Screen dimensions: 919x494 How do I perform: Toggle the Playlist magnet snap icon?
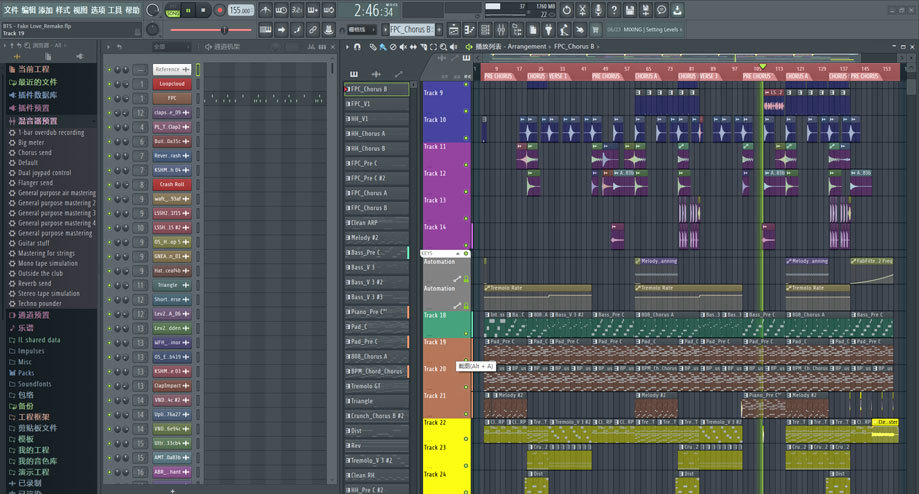tap(357, 47)
